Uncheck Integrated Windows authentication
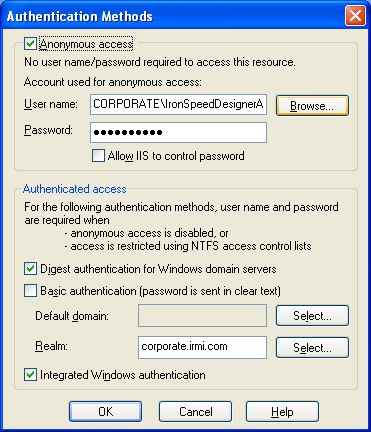The image size is (371, 432). tap(30, 375)
